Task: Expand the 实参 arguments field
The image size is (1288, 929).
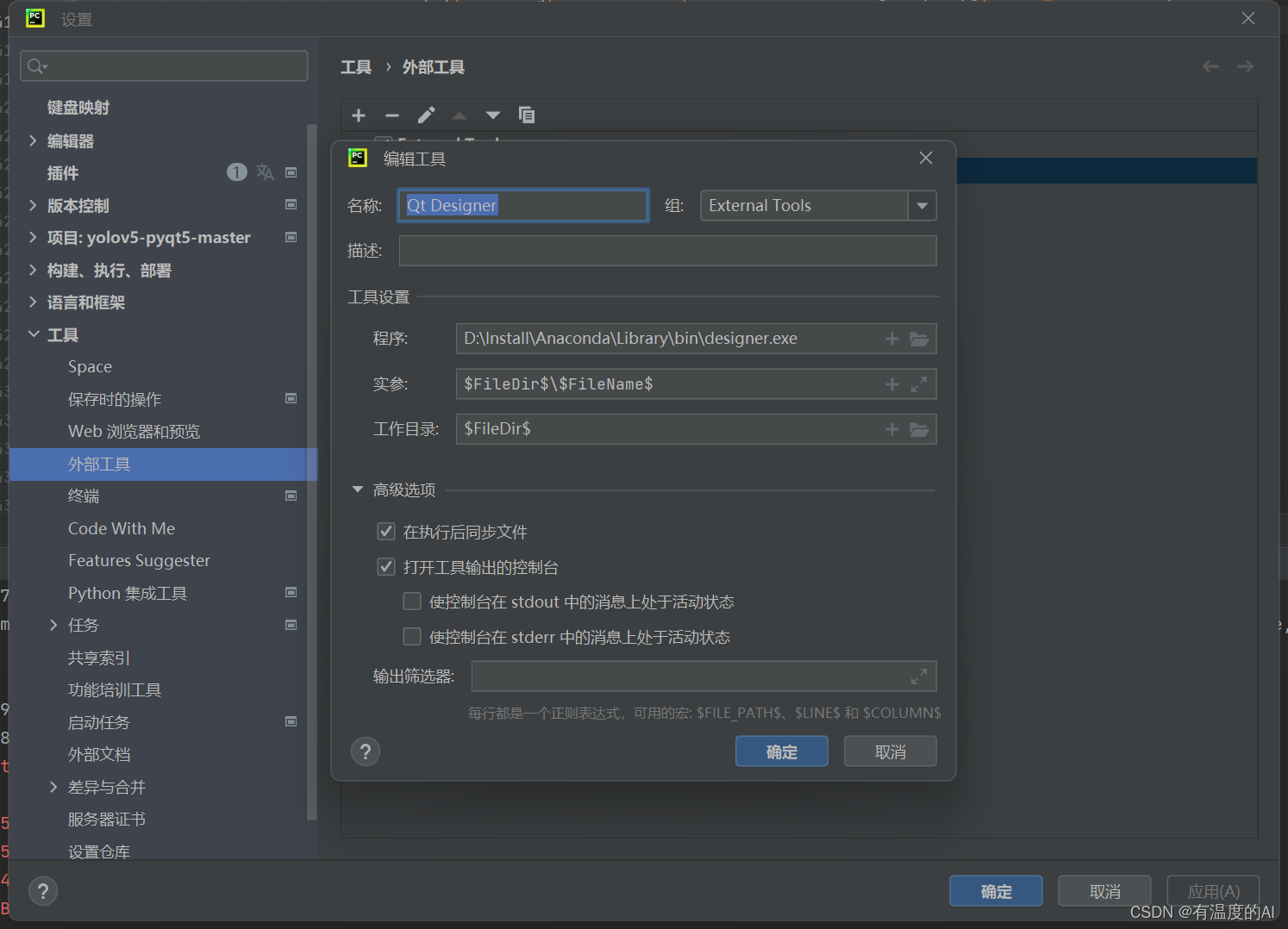Action: tap(919, 384)
